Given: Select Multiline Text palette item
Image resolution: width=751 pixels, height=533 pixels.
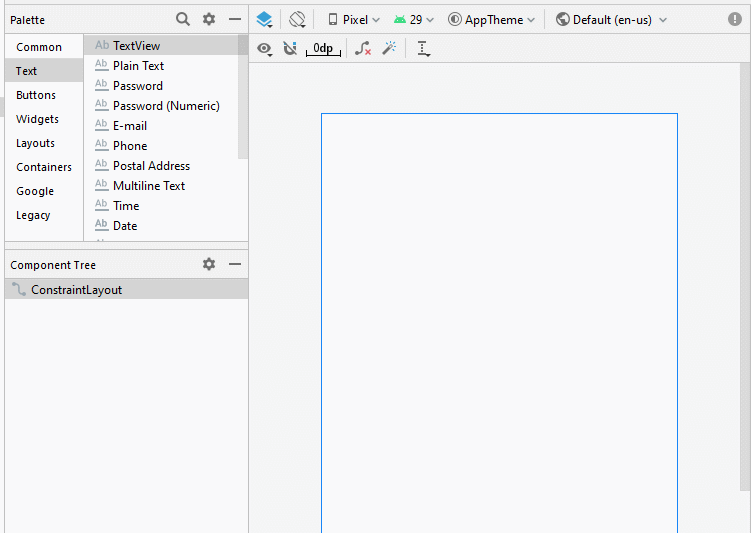Looking at the screenshot, I should pyautogui.click(x=161, y=186).
